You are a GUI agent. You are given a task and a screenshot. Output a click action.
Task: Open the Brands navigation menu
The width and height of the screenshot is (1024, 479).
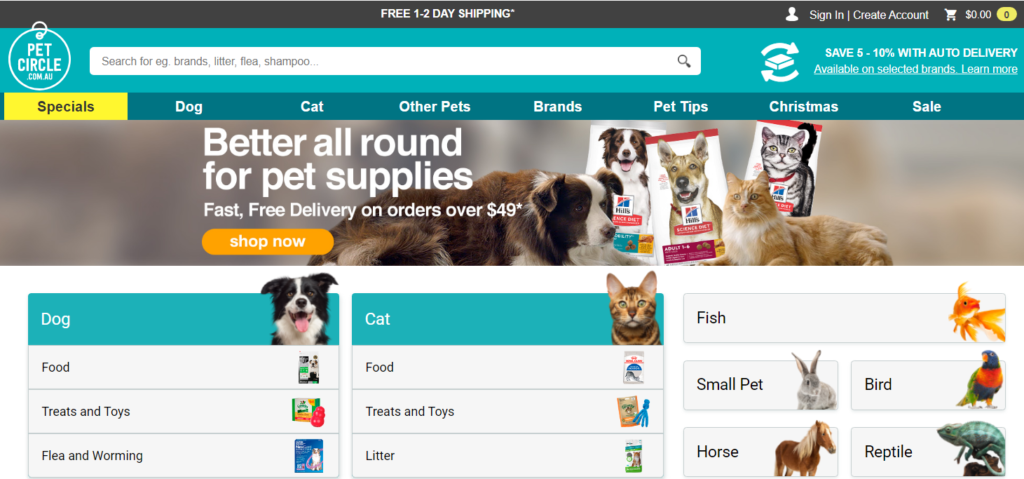click(557, 107)
